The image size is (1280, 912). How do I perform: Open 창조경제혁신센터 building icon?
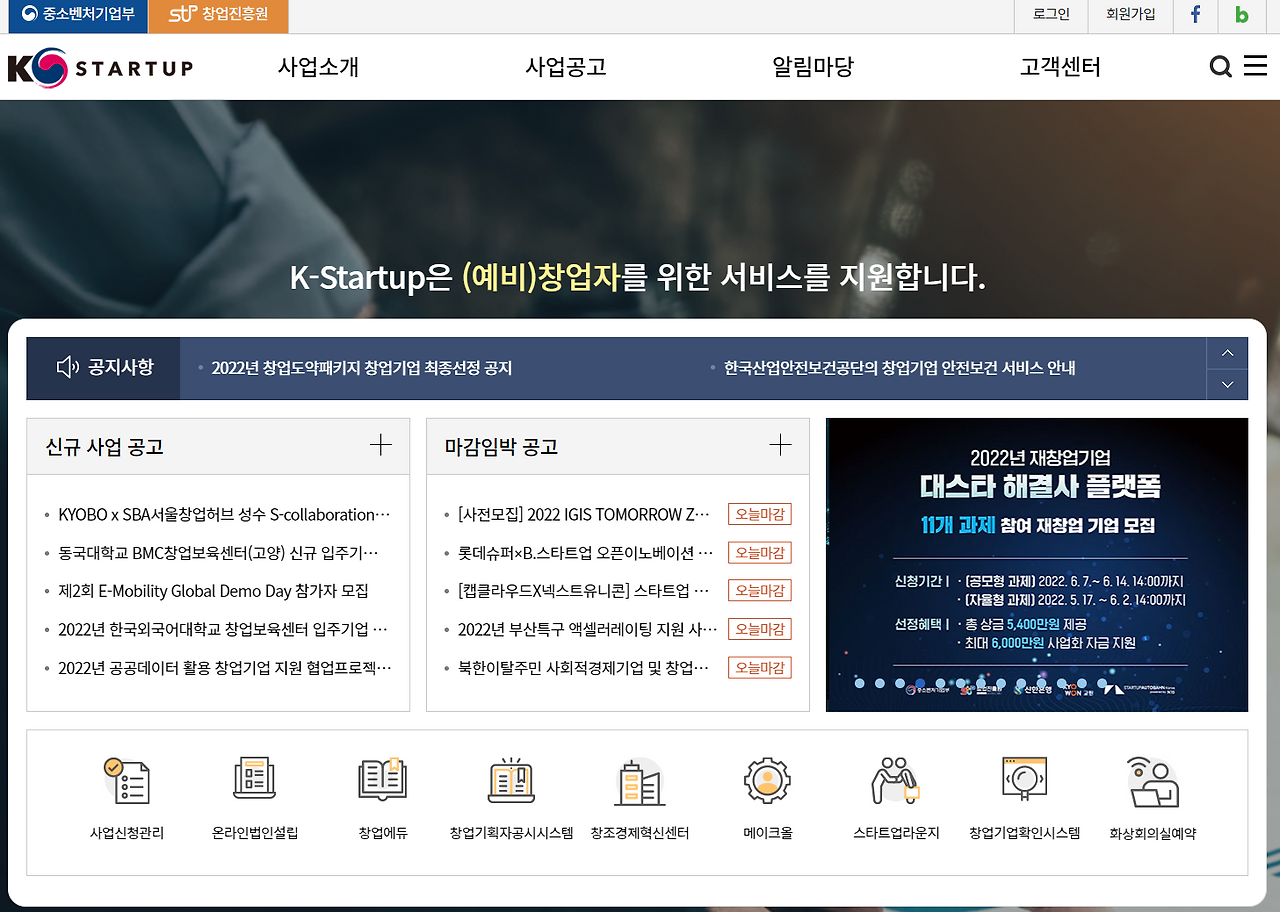pos(640,782)
